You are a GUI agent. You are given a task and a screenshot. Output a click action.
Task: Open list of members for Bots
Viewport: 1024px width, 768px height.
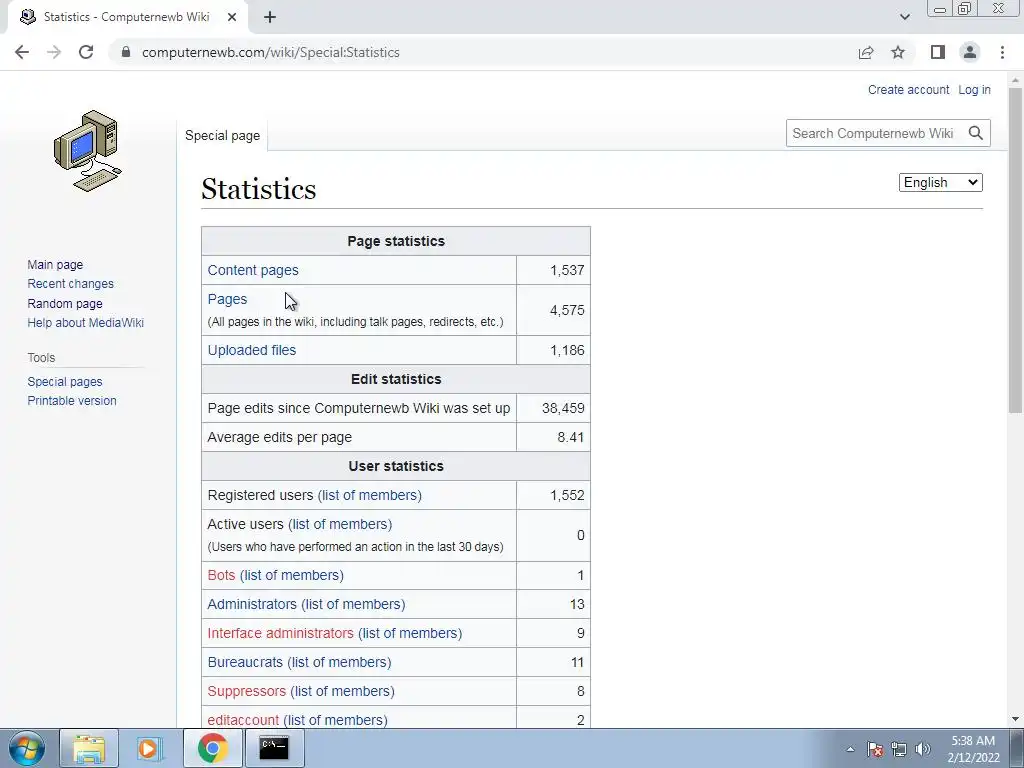[x=292, y=575]
